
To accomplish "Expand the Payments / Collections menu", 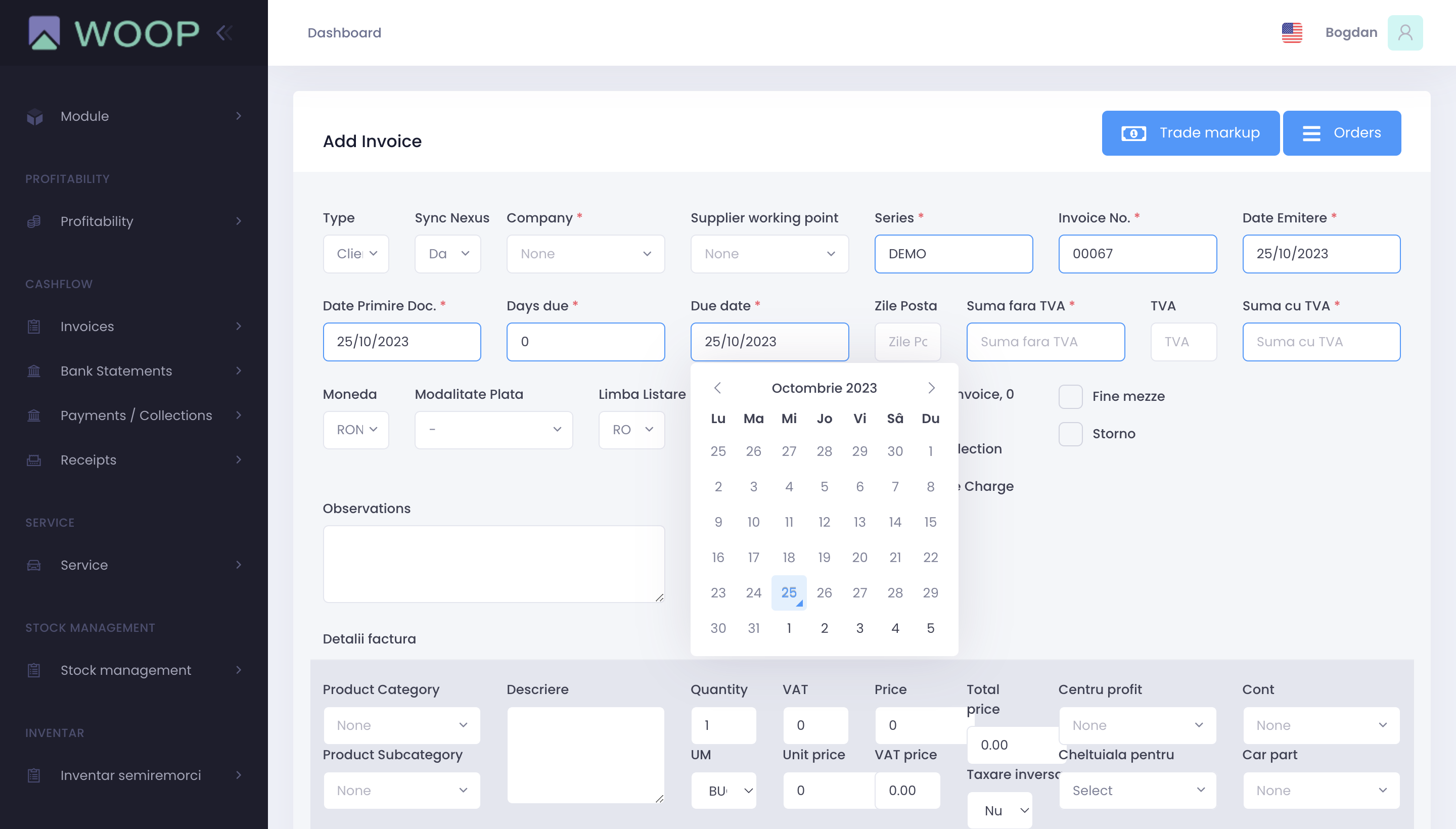I will (x=239, y=415).
